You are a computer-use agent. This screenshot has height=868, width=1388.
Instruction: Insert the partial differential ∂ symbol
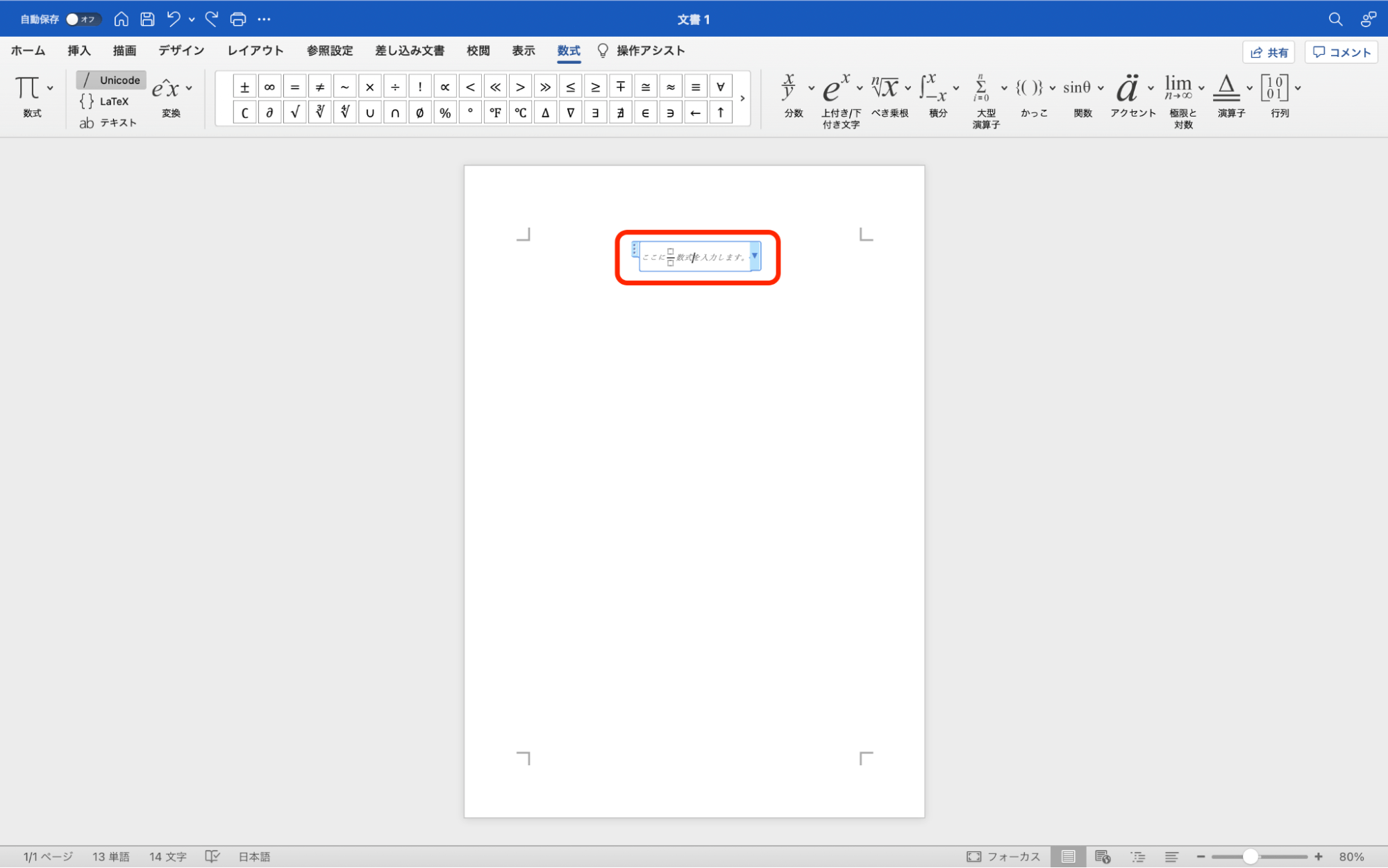(x=269, y=112)
